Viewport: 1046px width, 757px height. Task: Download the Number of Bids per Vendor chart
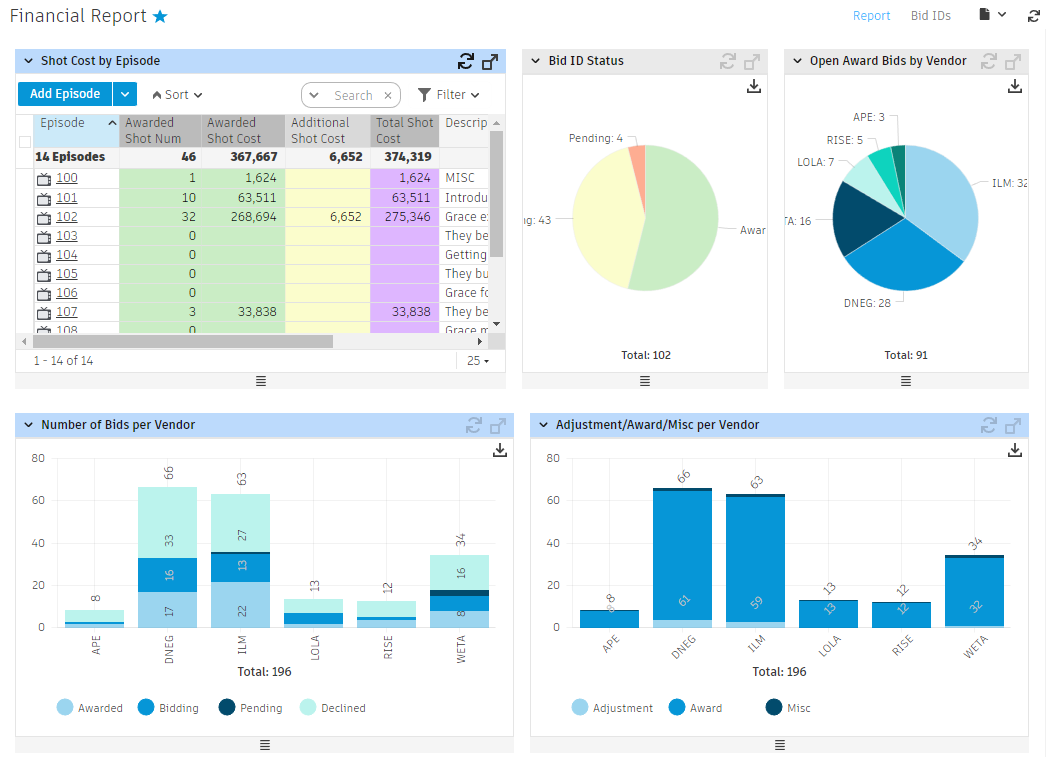click(500, 451)
